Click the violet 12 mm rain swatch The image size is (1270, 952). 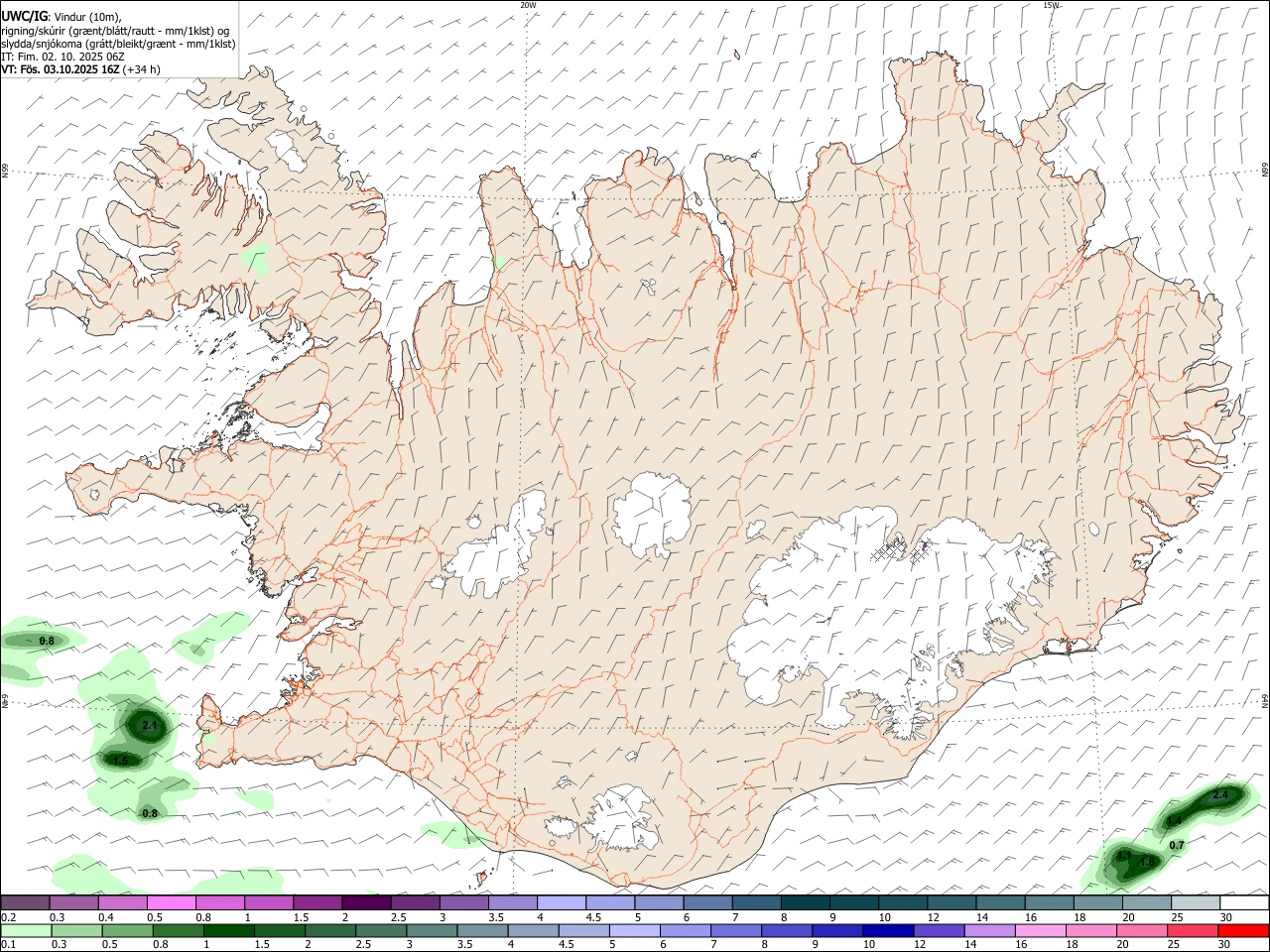(940, 930)
